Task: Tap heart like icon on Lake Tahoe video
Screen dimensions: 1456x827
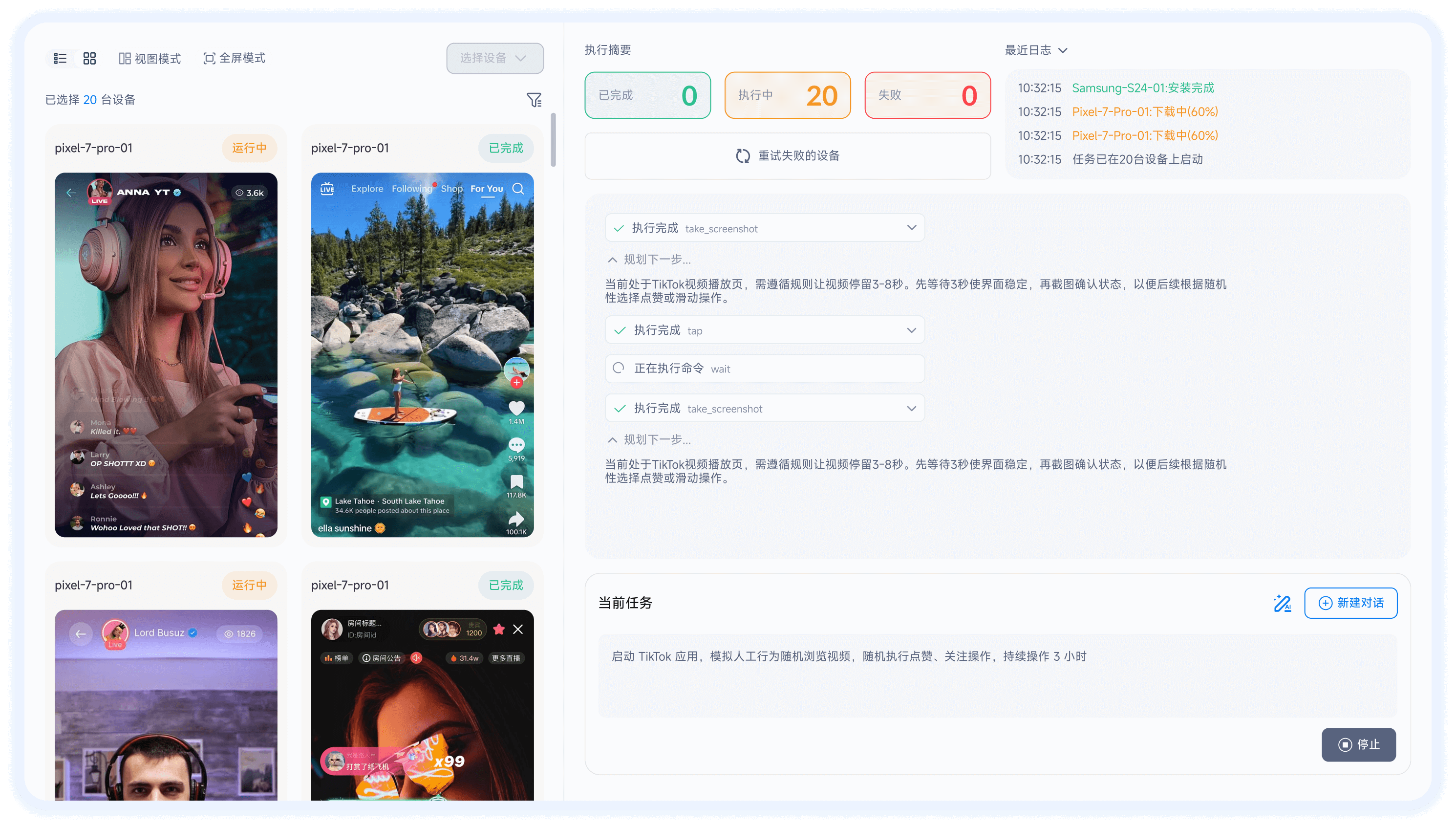Action: coord(516,408)
